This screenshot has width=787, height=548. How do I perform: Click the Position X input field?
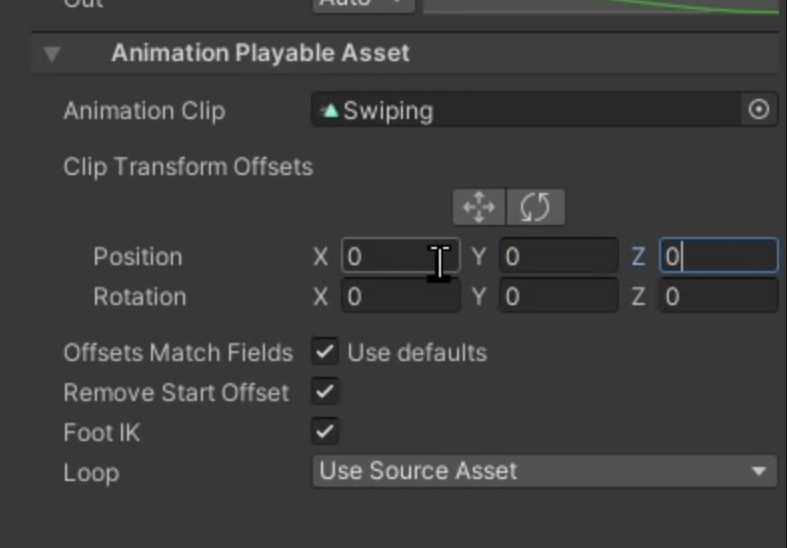click(x=399, y=257)
